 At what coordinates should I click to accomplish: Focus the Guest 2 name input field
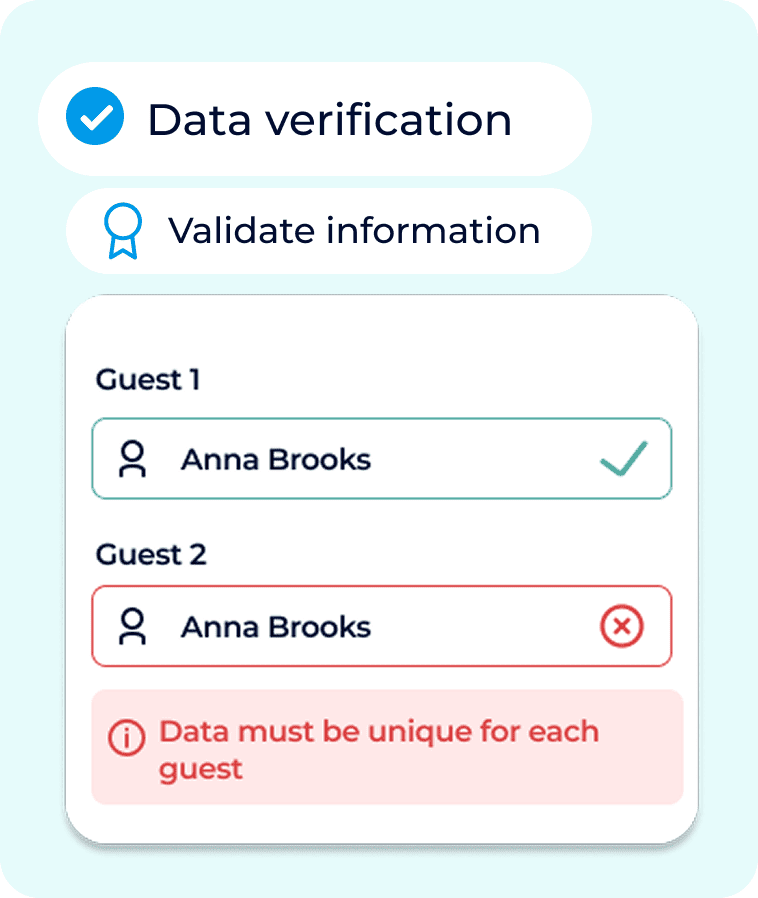point(382,626)
